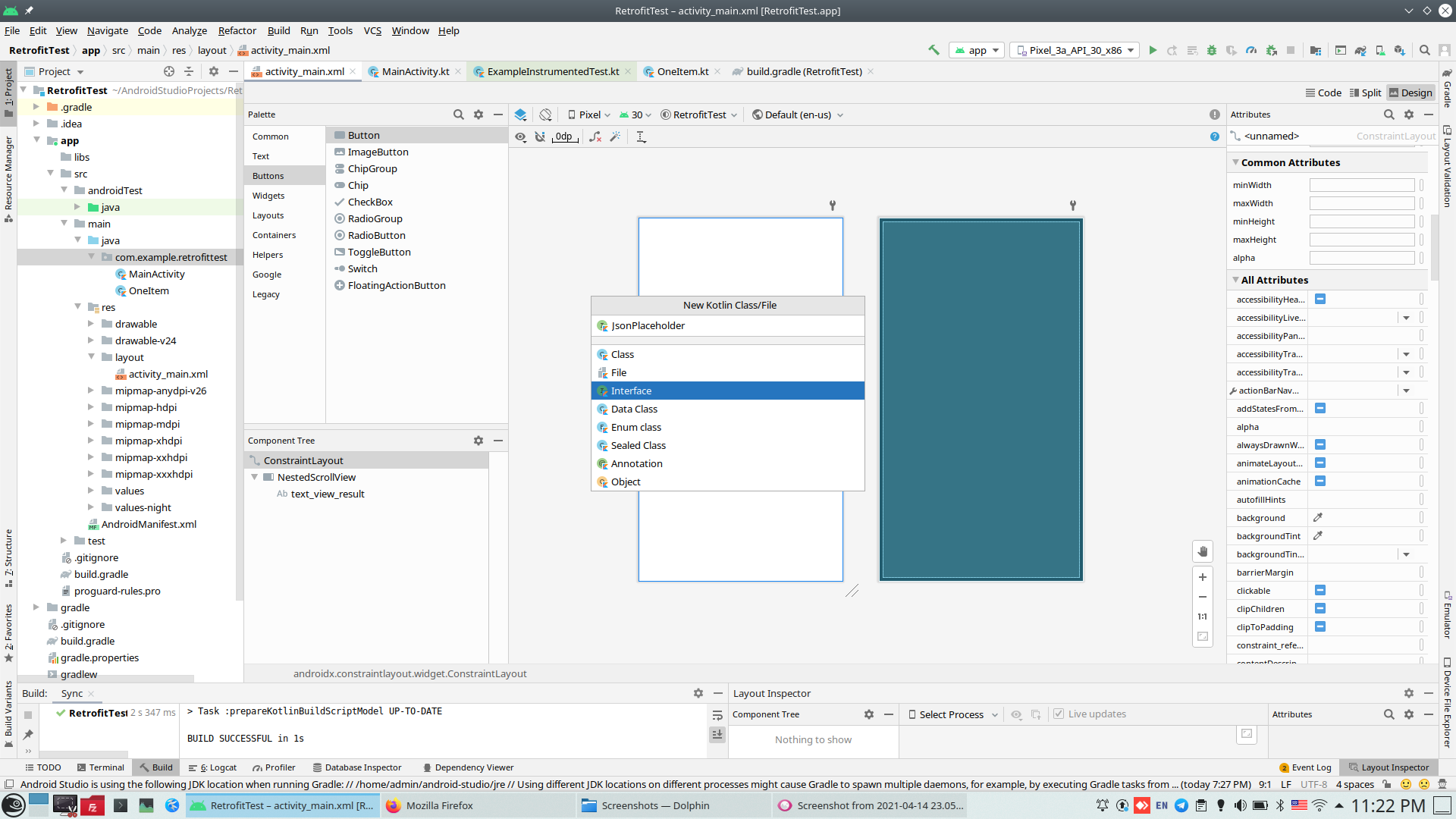Click the zoom in plus button

click(x=1203, y=577)
